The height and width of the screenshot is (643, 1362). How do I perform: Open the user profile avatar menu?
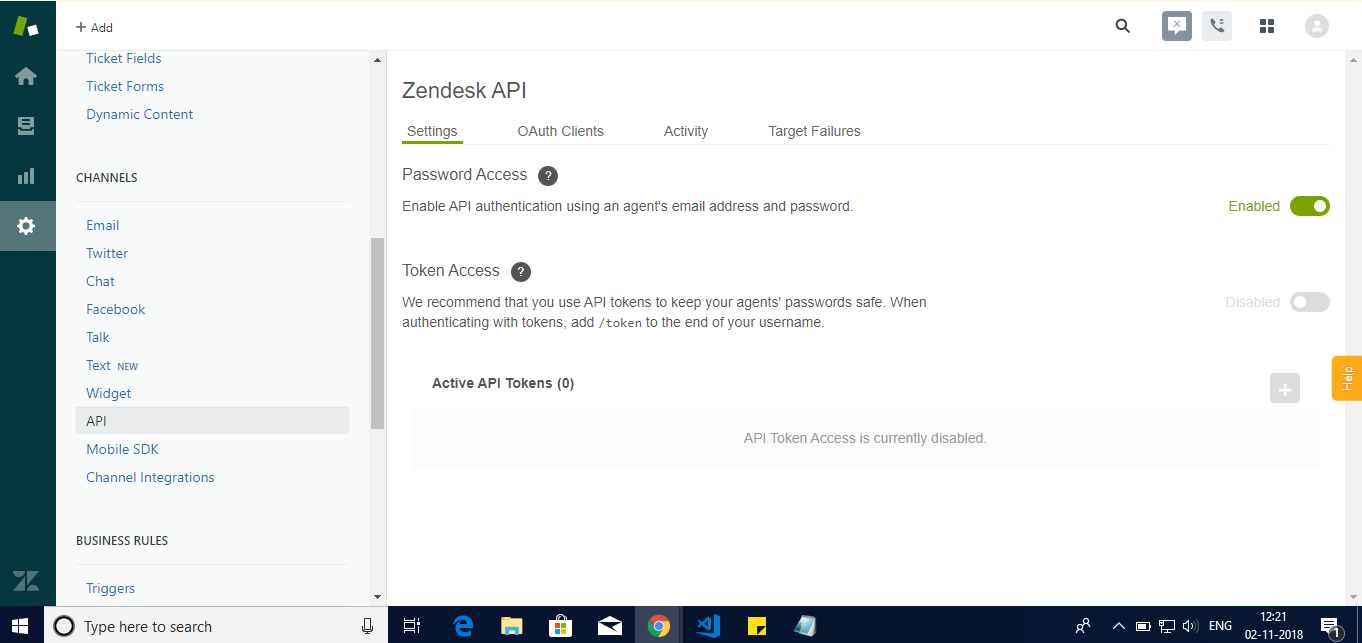point(1317,26)
